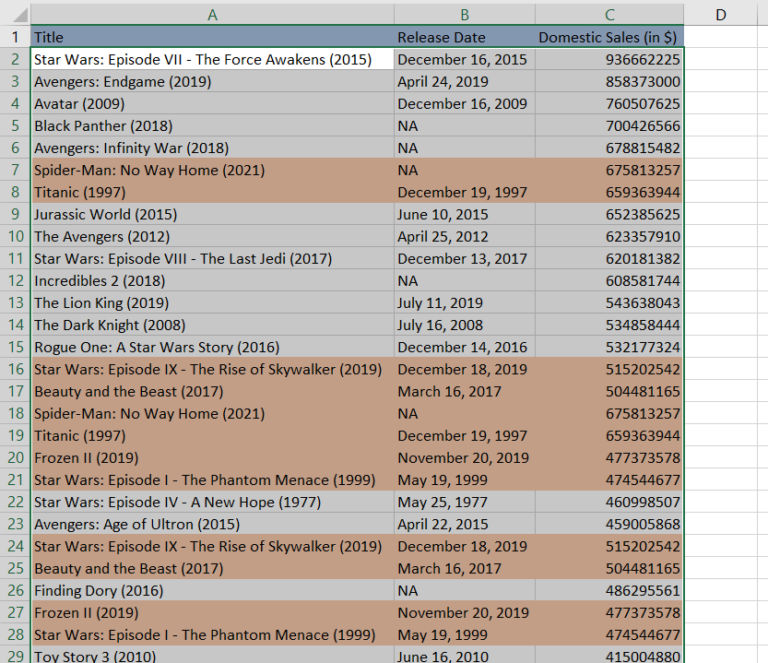Select the cell with date April 22, 2015
Image resolution: width=768 pixels, height=663 pixels.
[464, 524]
